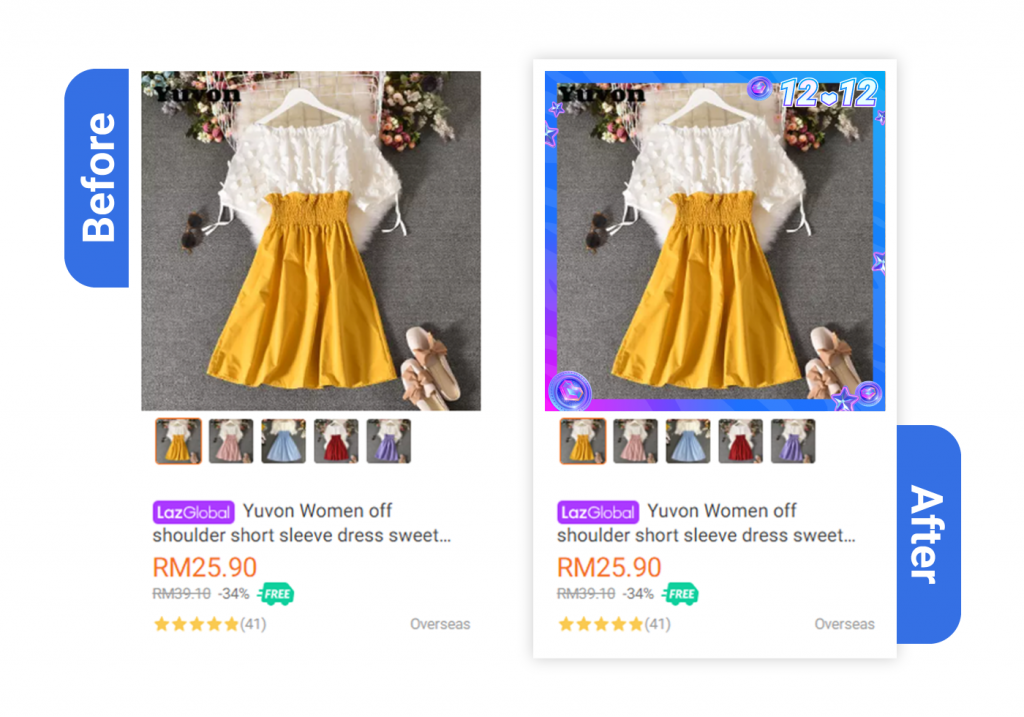Click LazGlobal badge in After card

[x=598, y=513]
